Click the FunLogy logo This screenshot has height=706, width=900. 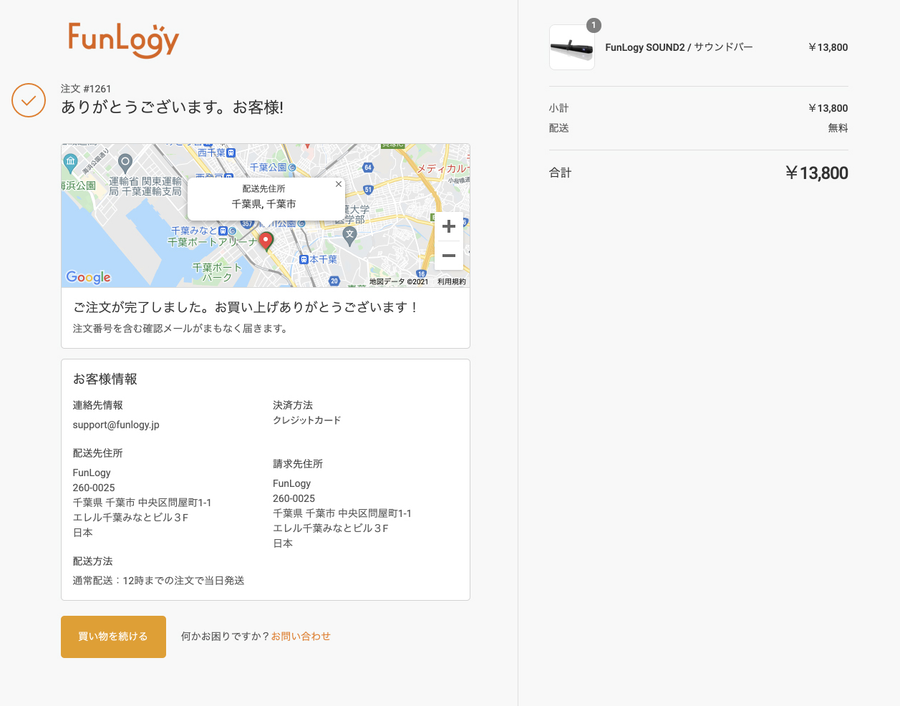pos(124,40)
